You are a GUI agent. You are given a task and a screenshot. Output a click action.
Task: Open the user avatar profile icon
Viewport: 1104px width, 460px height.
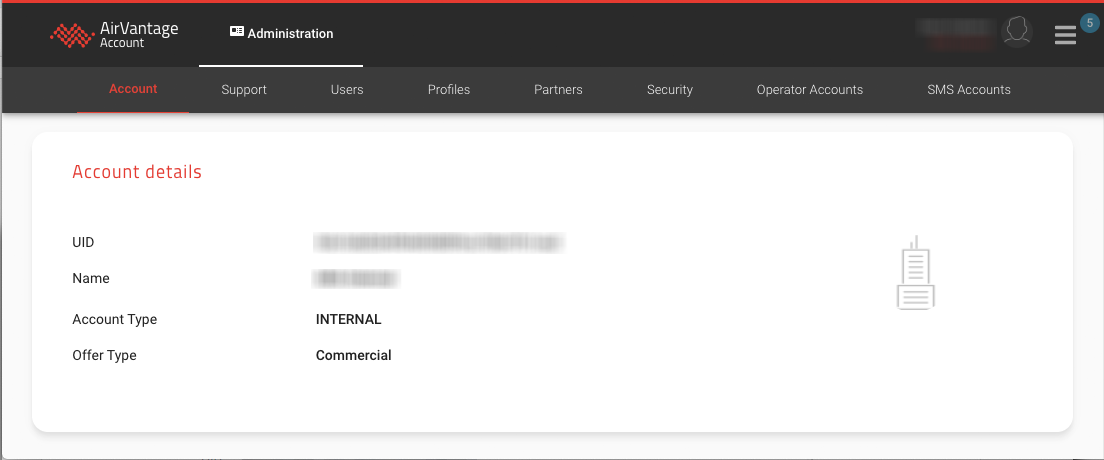[x=1017, y=31]
